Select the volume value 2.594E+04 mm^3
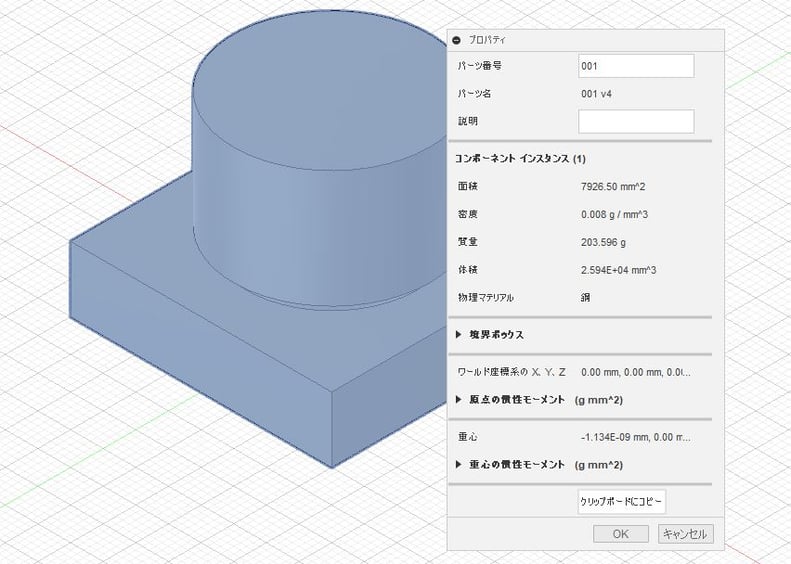 tap(618, 270)
